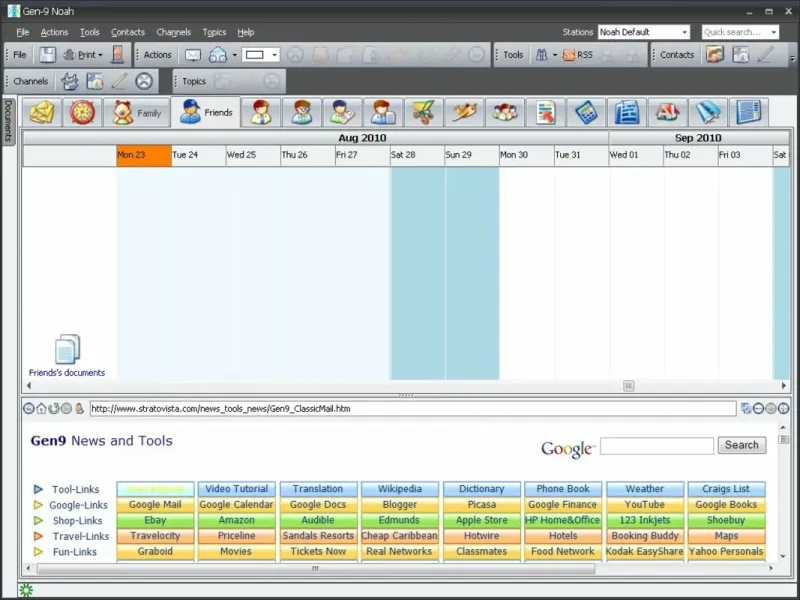The width and height of the screenshot is (800, 600).
Task: Click the browser refresh icon
Action: point(54,408)
